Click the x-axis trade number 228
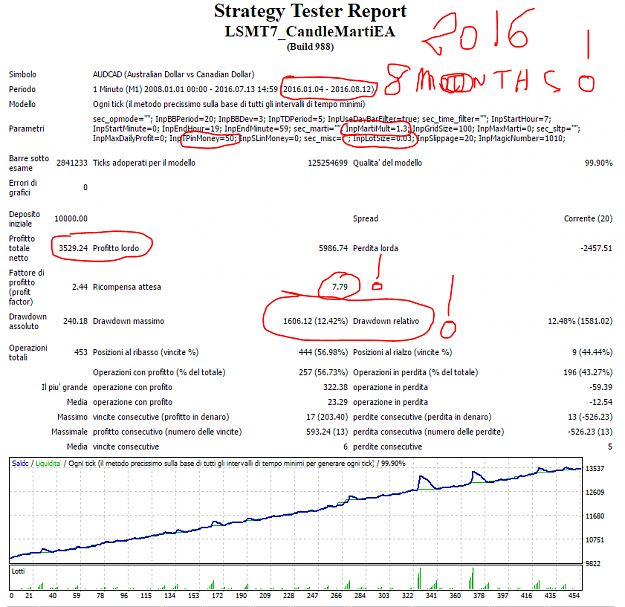This screenshot has width=625, height=607. (289, 595)
